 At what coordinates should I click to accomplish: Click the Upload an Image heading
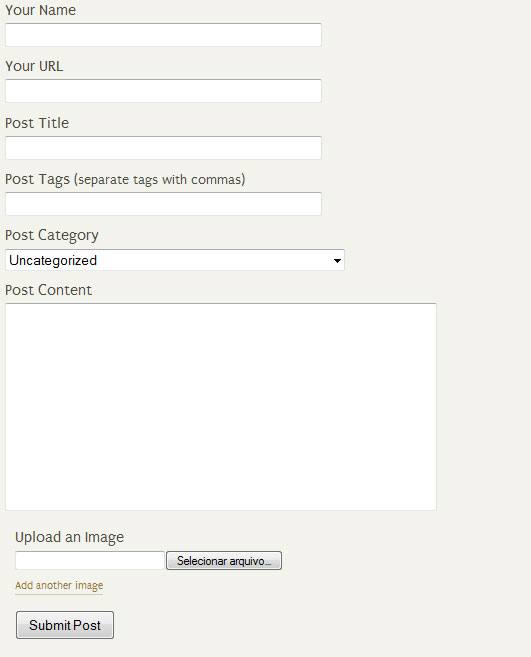click(70, 537)
